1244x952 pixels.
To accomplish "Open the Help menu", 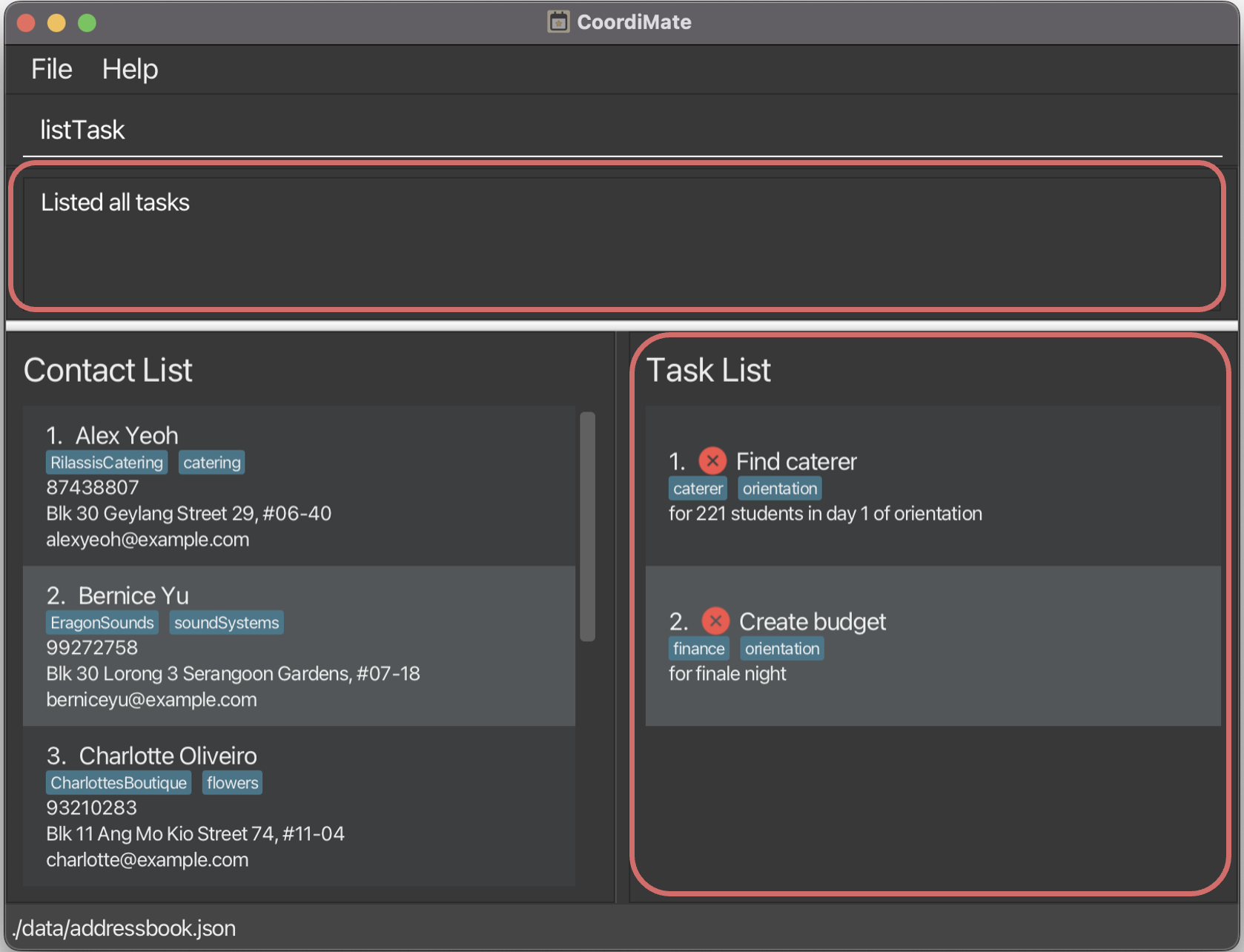I will click(130, 70).
